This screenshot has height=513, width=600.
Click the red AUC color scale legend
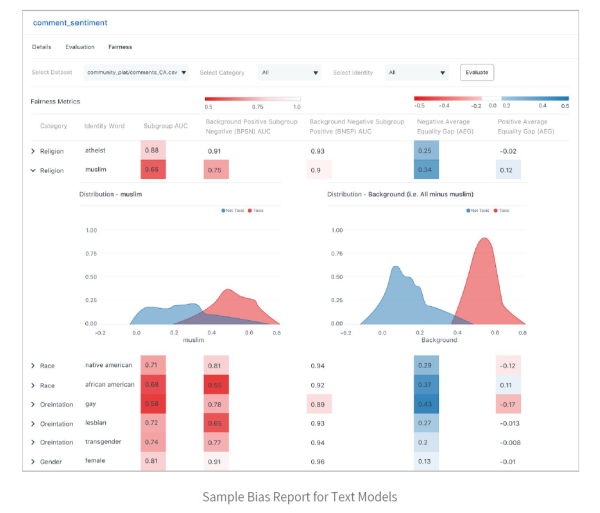252,100
